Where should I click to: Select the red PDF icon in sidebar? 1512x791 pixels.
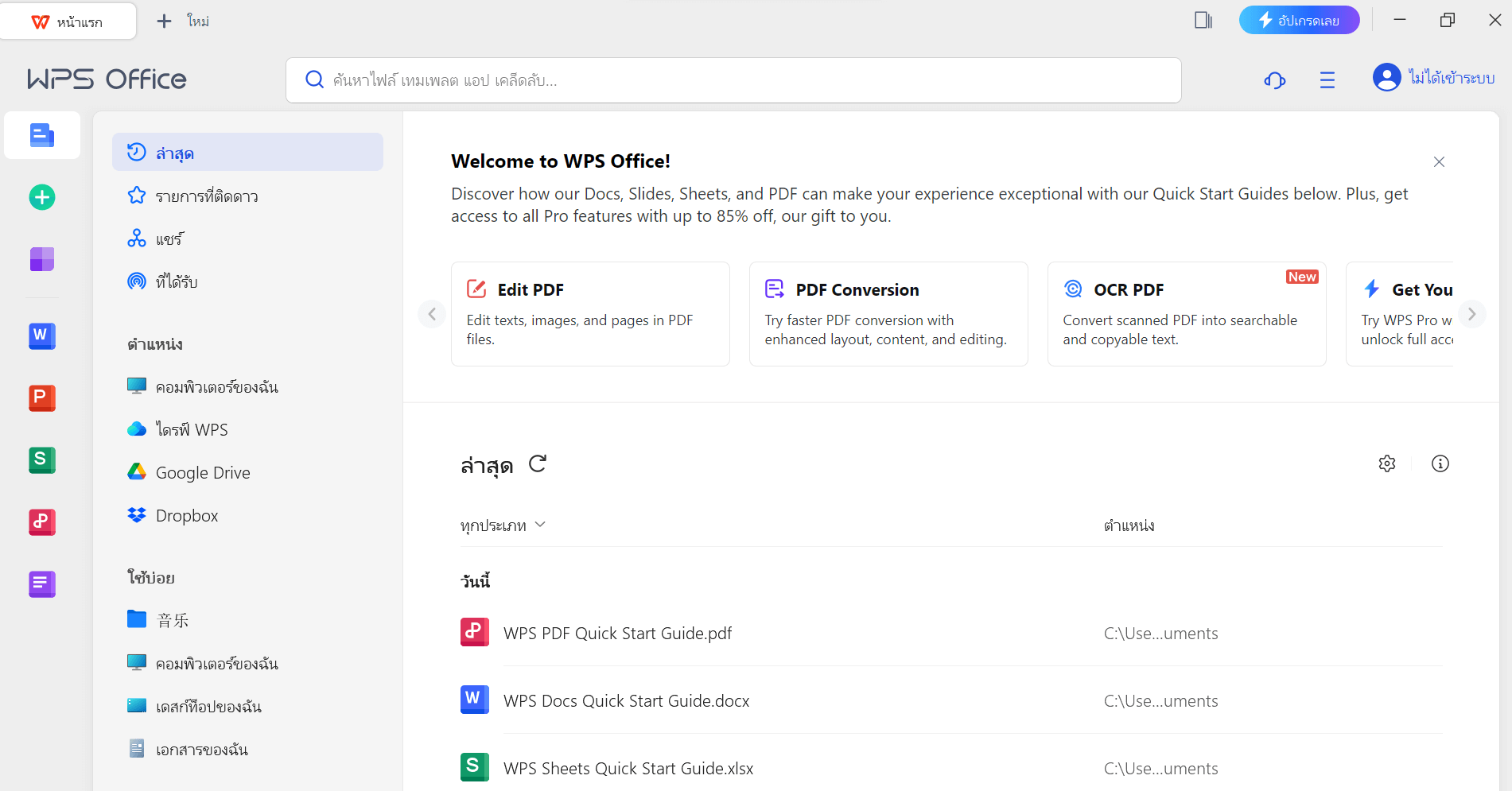coord(41,522)
